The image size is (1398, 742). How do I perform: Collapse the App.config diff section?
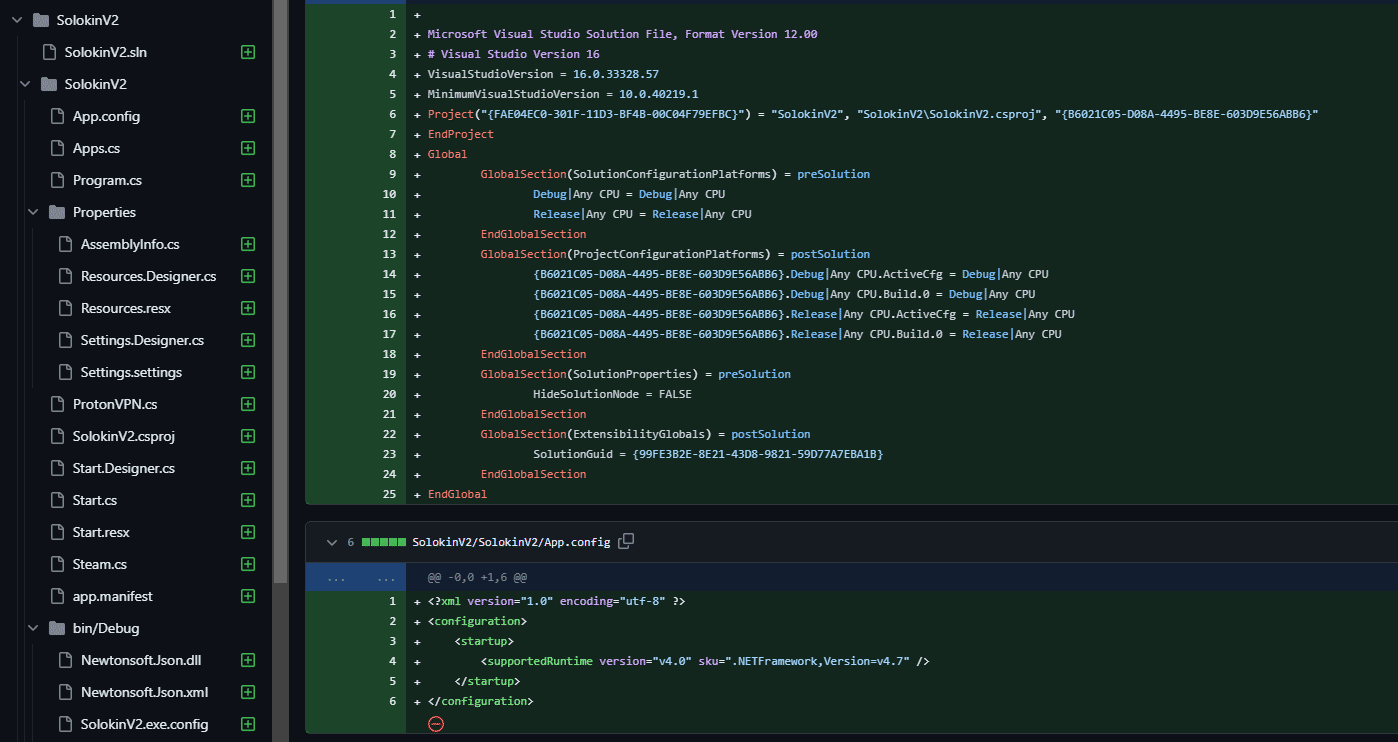(x=331, y=542)
